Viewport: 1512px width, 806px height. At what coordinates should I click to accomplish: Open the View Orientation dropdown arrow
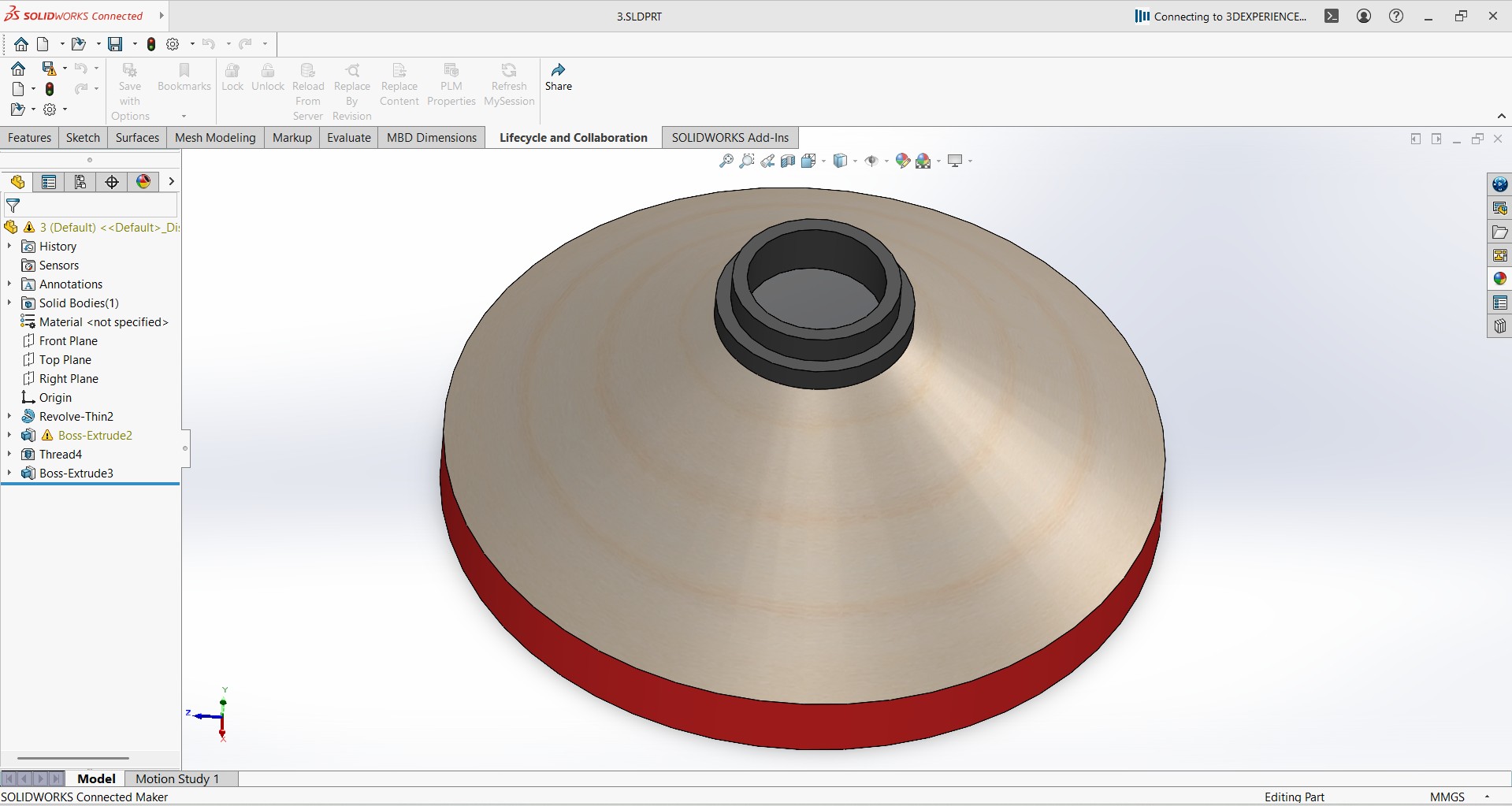(823, 162)
